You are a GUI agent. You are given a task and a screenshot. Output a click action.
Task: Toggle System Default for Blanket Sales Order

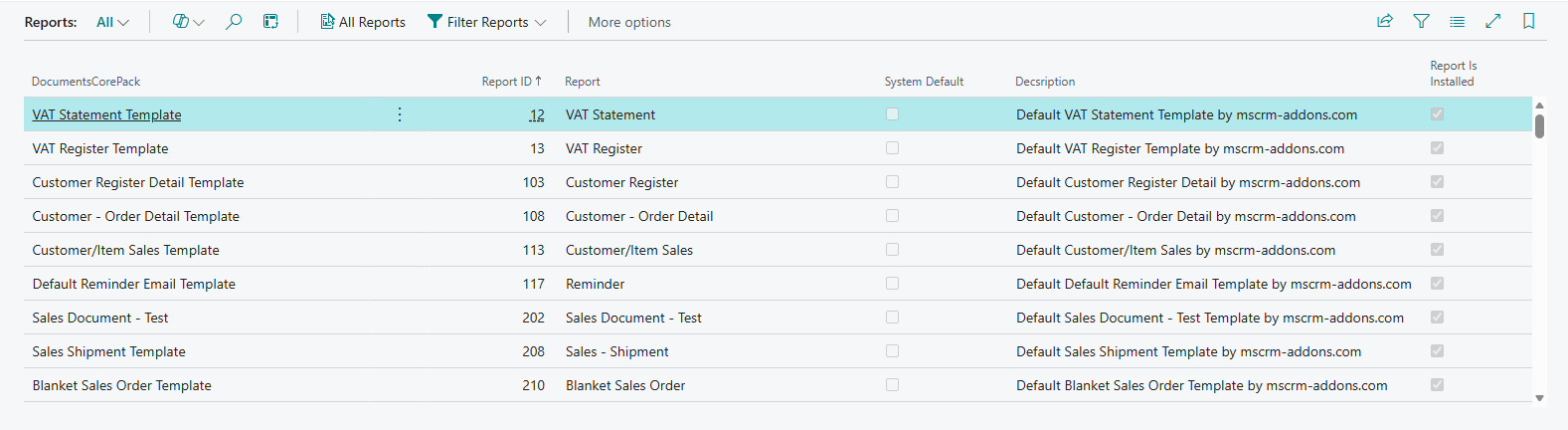pos(892,385)
